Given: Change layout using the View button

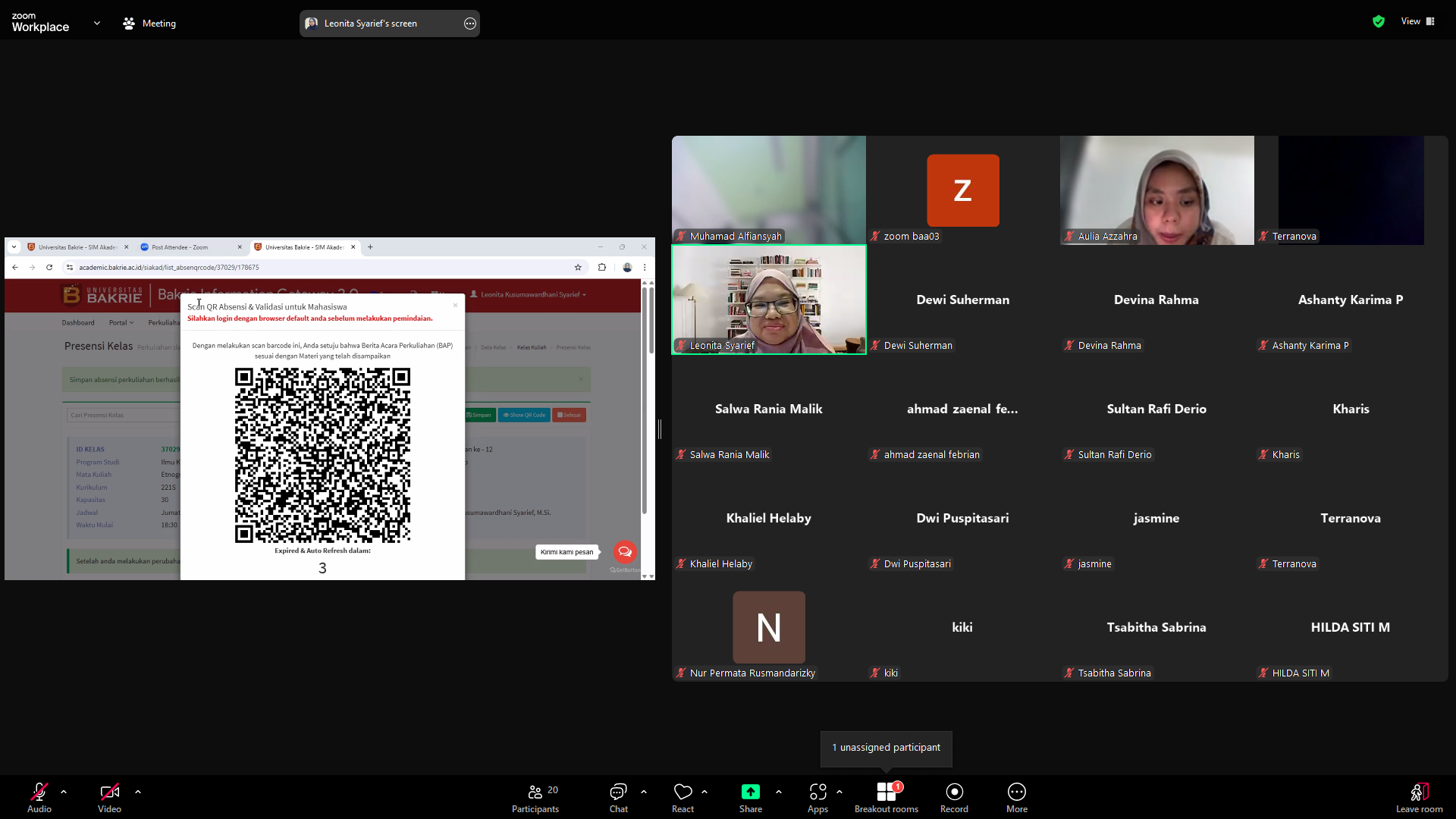Looking at the screenshot, I should point(1418,21).
